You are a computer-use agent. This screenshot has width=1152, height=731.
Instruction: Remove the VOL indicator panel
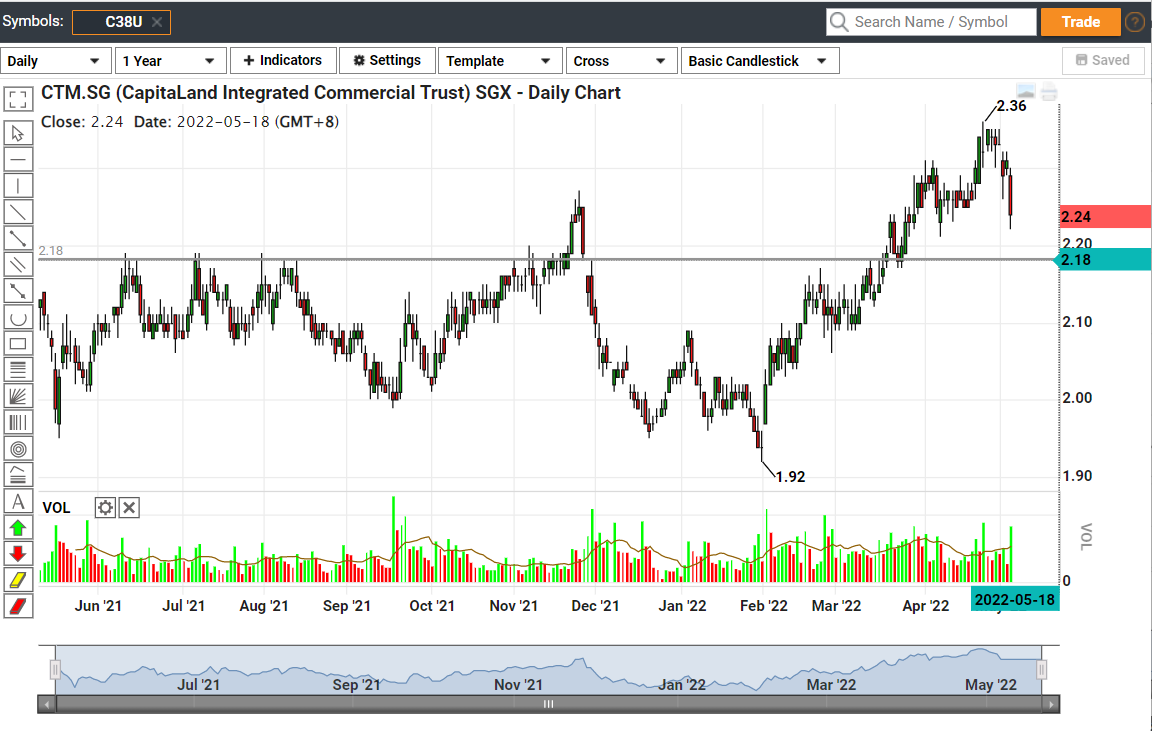click(x=129, y=508)
